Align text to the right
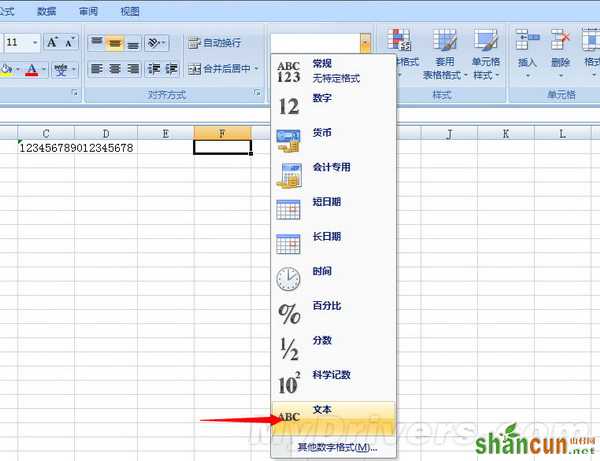Screen dimensions: 600x461 pyautogui.click(x=133, y=69)
